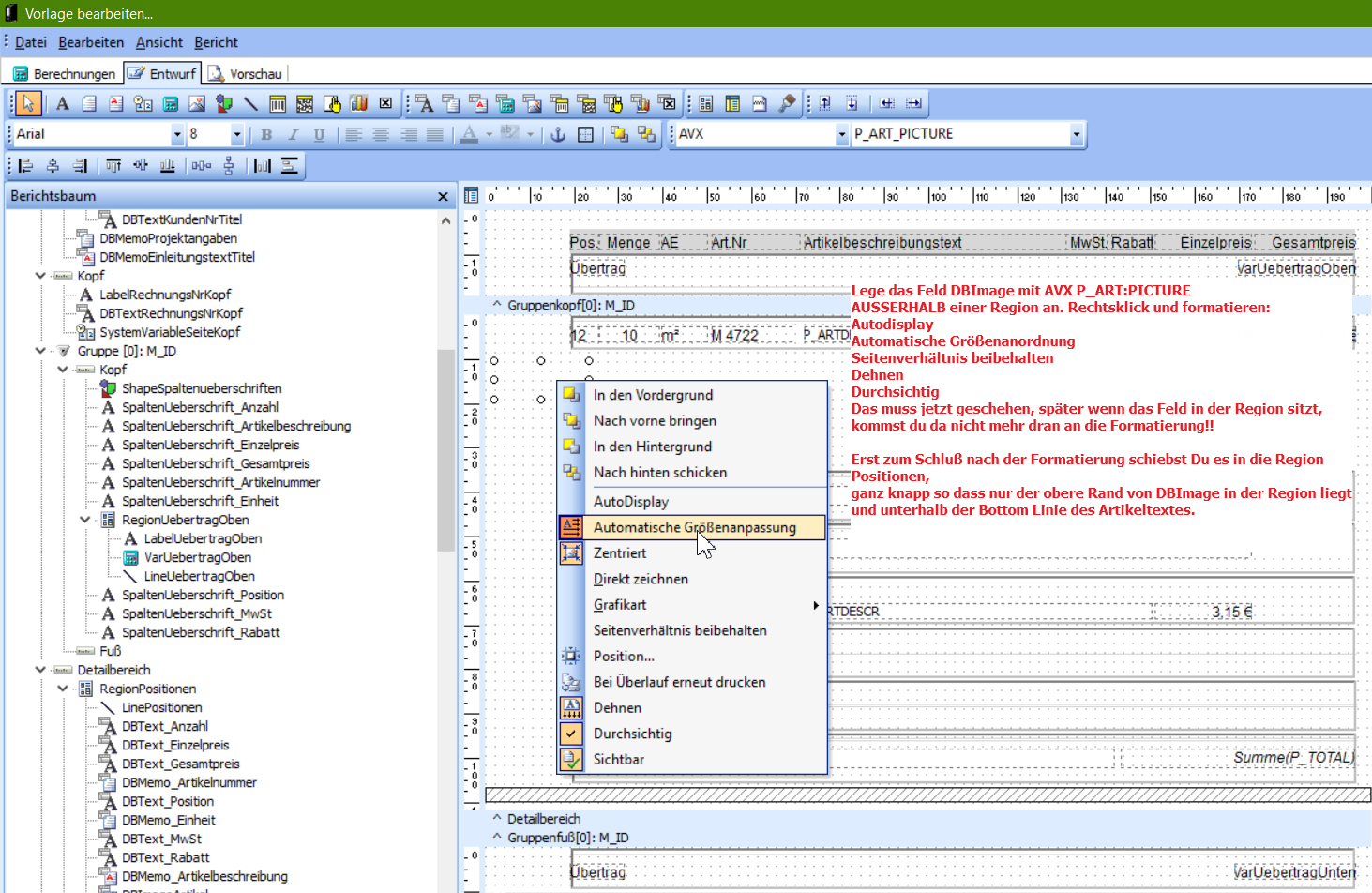Select the Shape tool
Viewport: 1372px width, 893px height.
(224, 103)
